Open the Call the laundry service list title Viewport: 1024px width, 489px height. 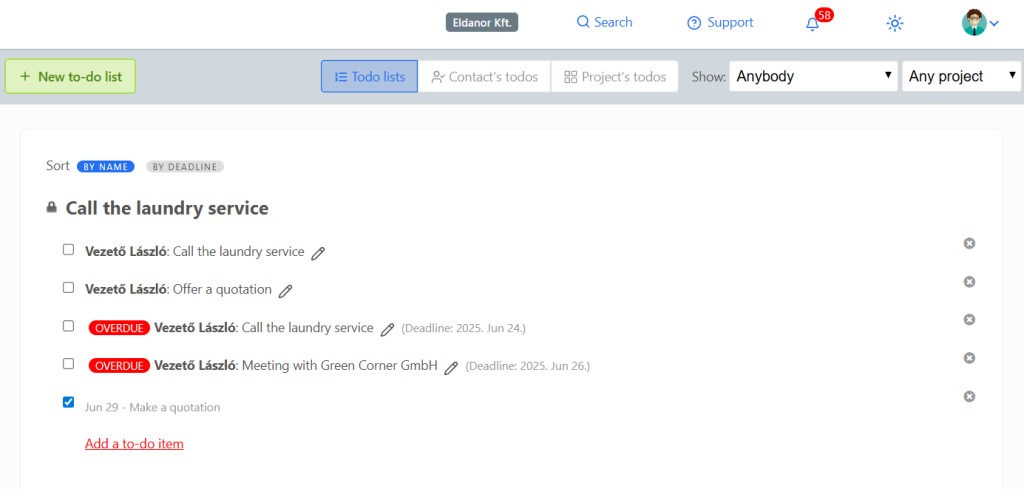[167, 208]
